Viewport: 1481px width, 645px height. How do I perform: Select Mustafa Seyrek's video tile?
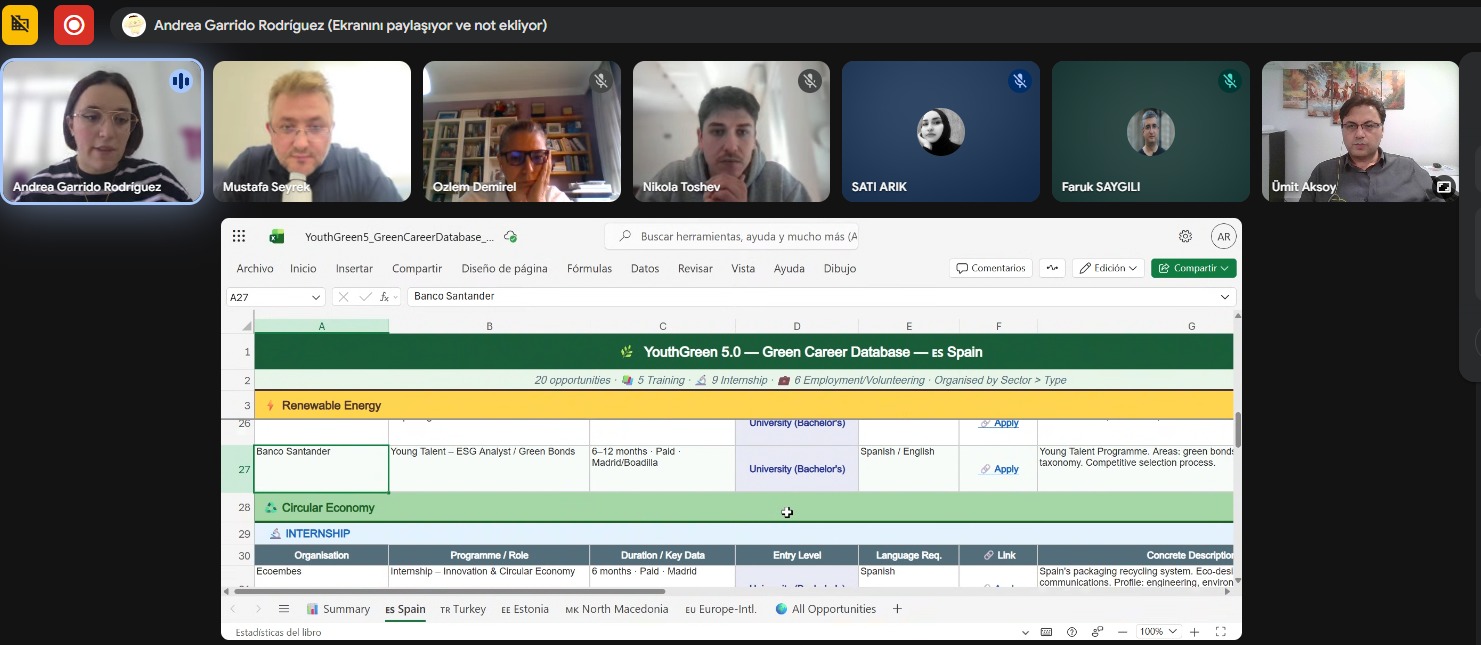312,131
